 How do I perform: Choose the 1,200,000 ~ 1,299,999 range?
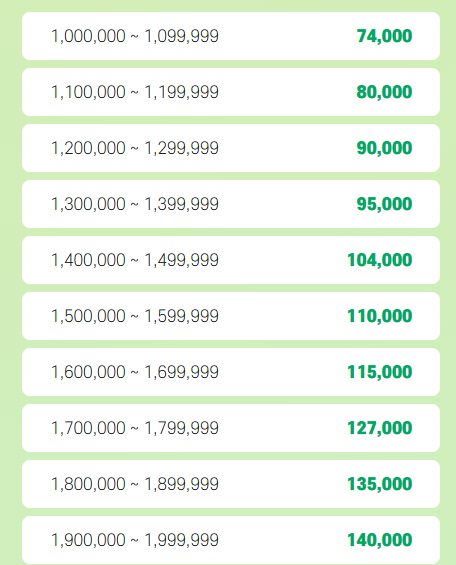coord(135,148)
